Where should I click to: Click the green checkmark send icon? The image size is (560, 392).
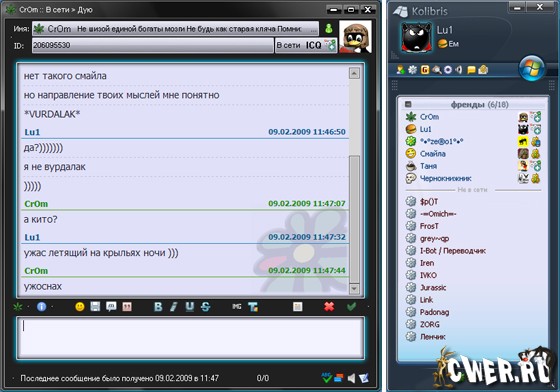(351, 306)
